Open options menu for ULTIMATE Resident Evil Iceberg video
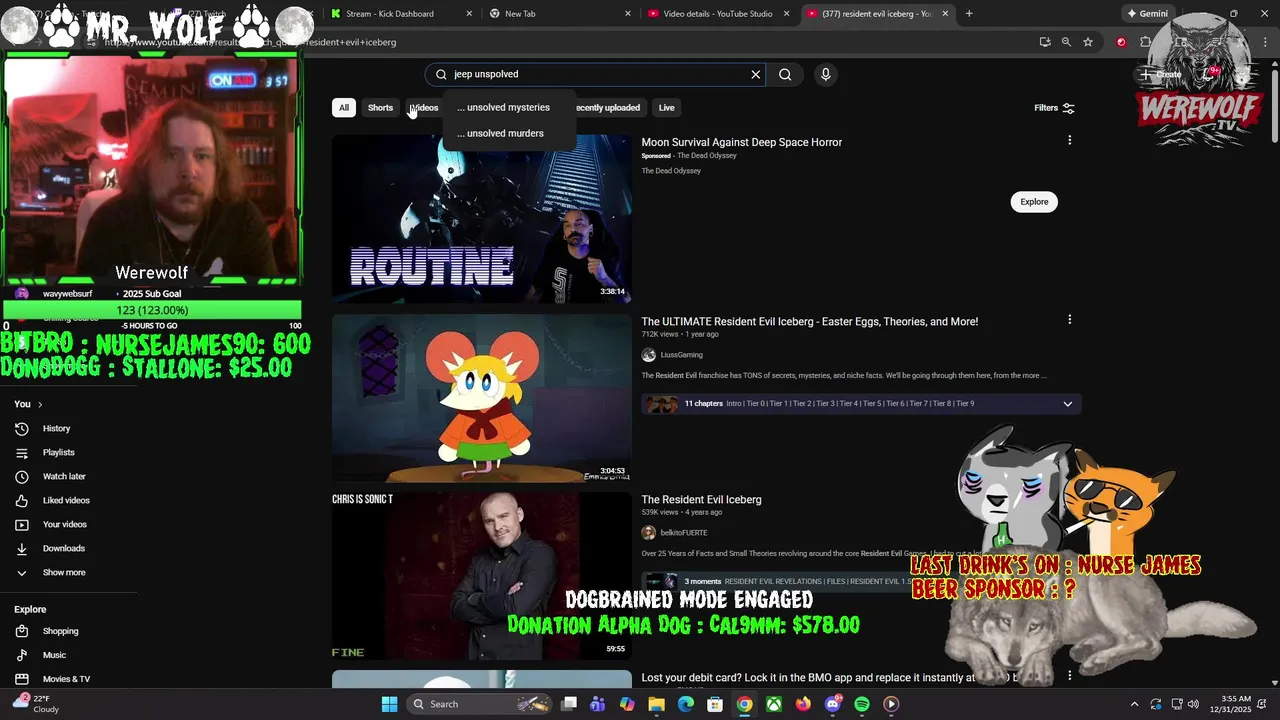Viewport: 1280px width, 720px height. click(1069, 320)
